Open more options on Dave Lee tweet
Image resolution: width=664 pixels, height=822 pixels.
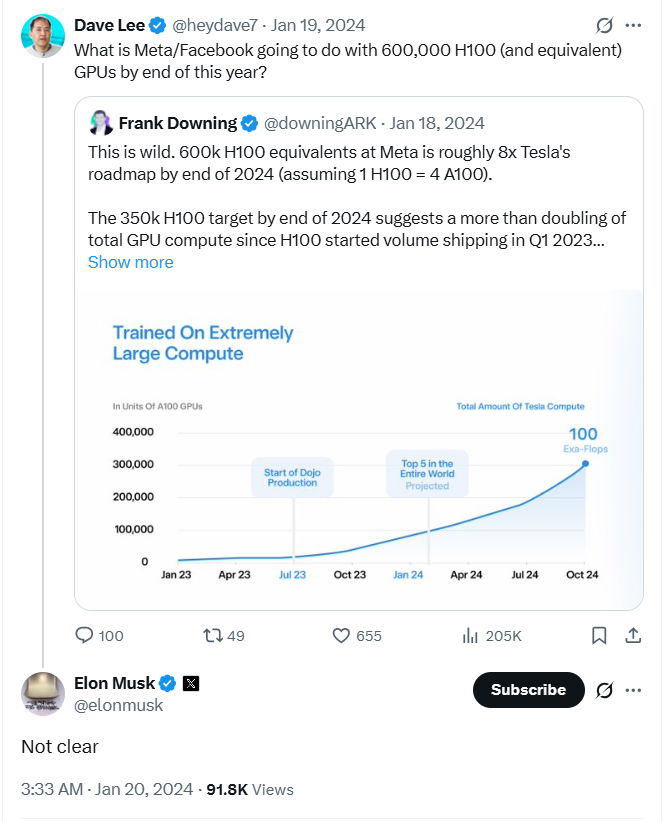click(633, 25)
